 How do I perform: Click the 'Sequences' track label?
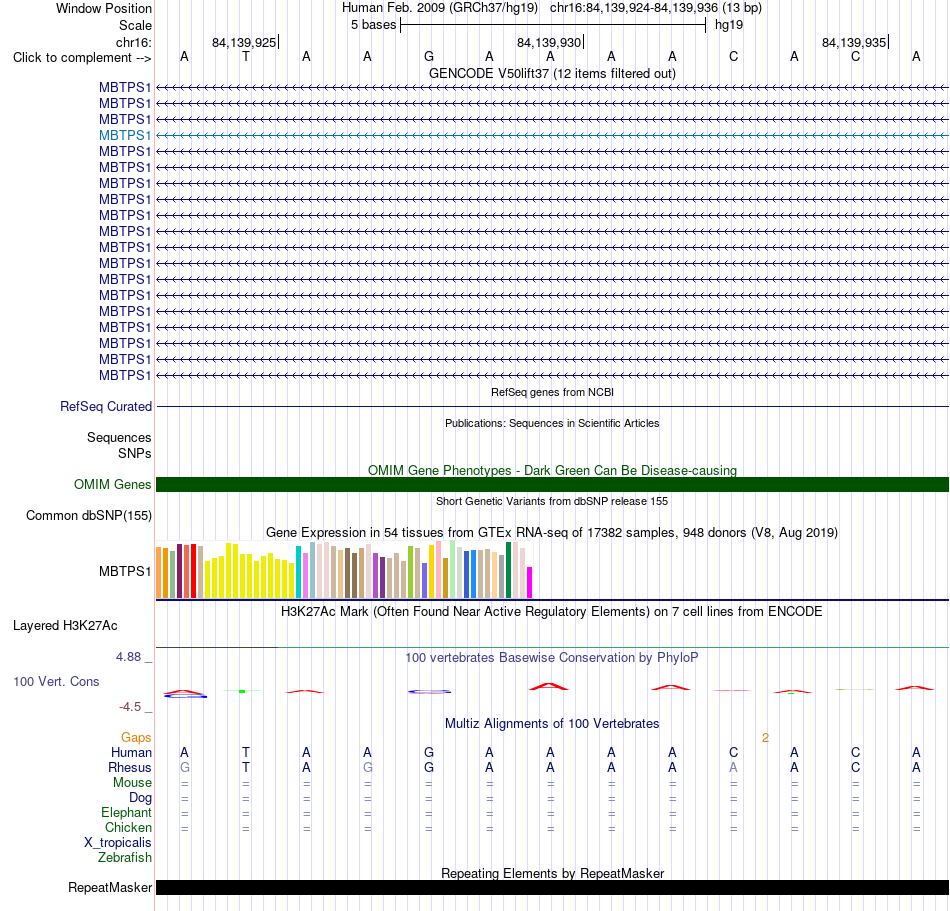click(x=119, y=437)
